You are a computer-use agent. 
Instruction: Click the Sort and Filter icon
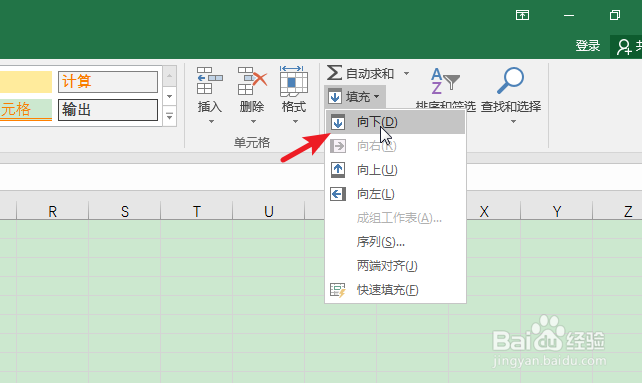(x=445, y=81)
